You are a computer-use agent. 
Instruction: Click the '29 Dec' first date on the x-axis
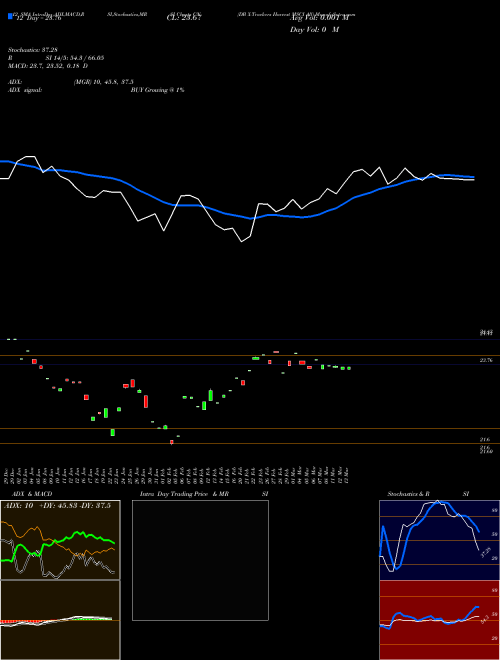pos(8,474)
